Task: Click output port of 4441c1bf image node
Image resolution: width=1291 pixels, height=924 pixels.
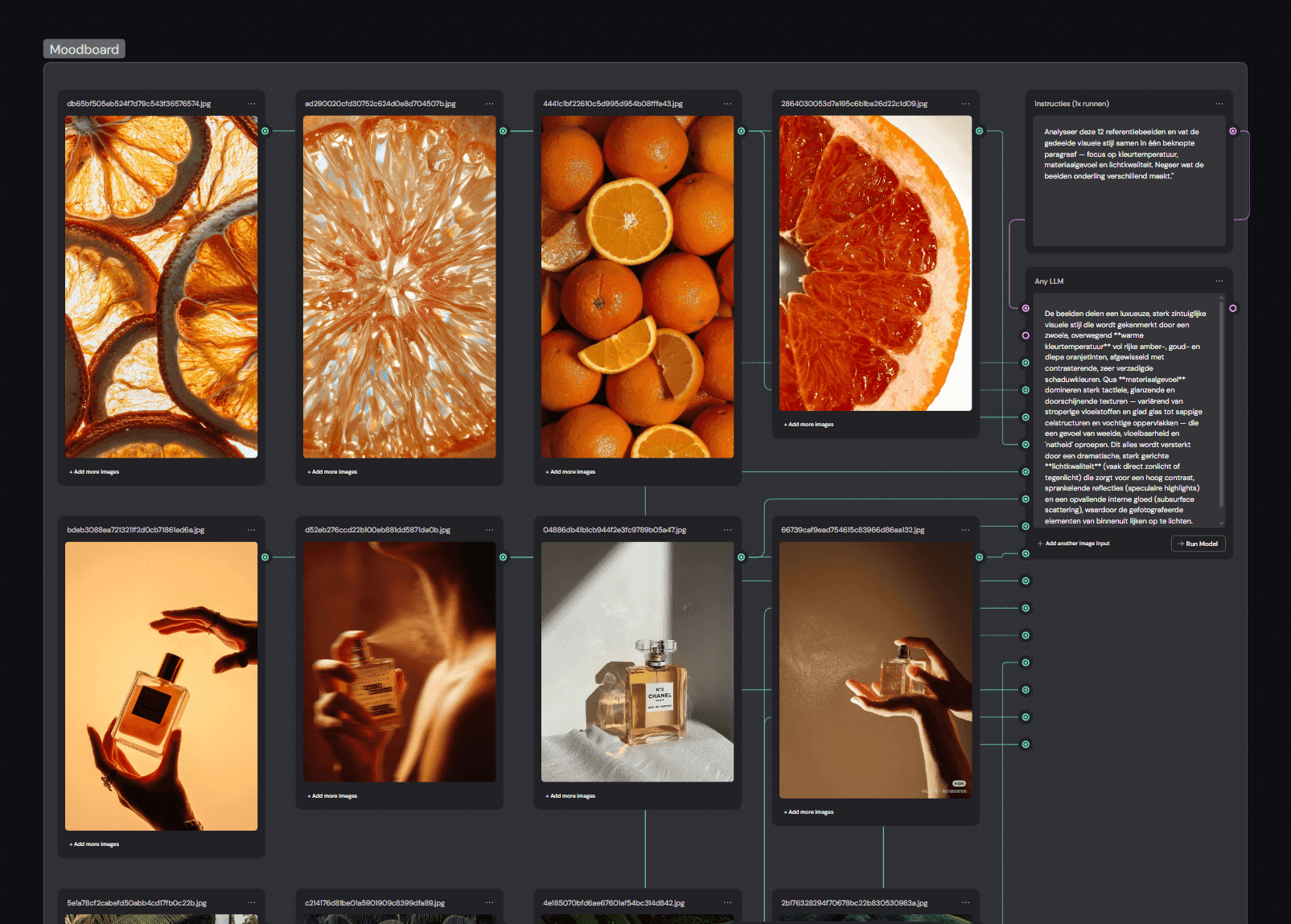Action: point(742,131)
